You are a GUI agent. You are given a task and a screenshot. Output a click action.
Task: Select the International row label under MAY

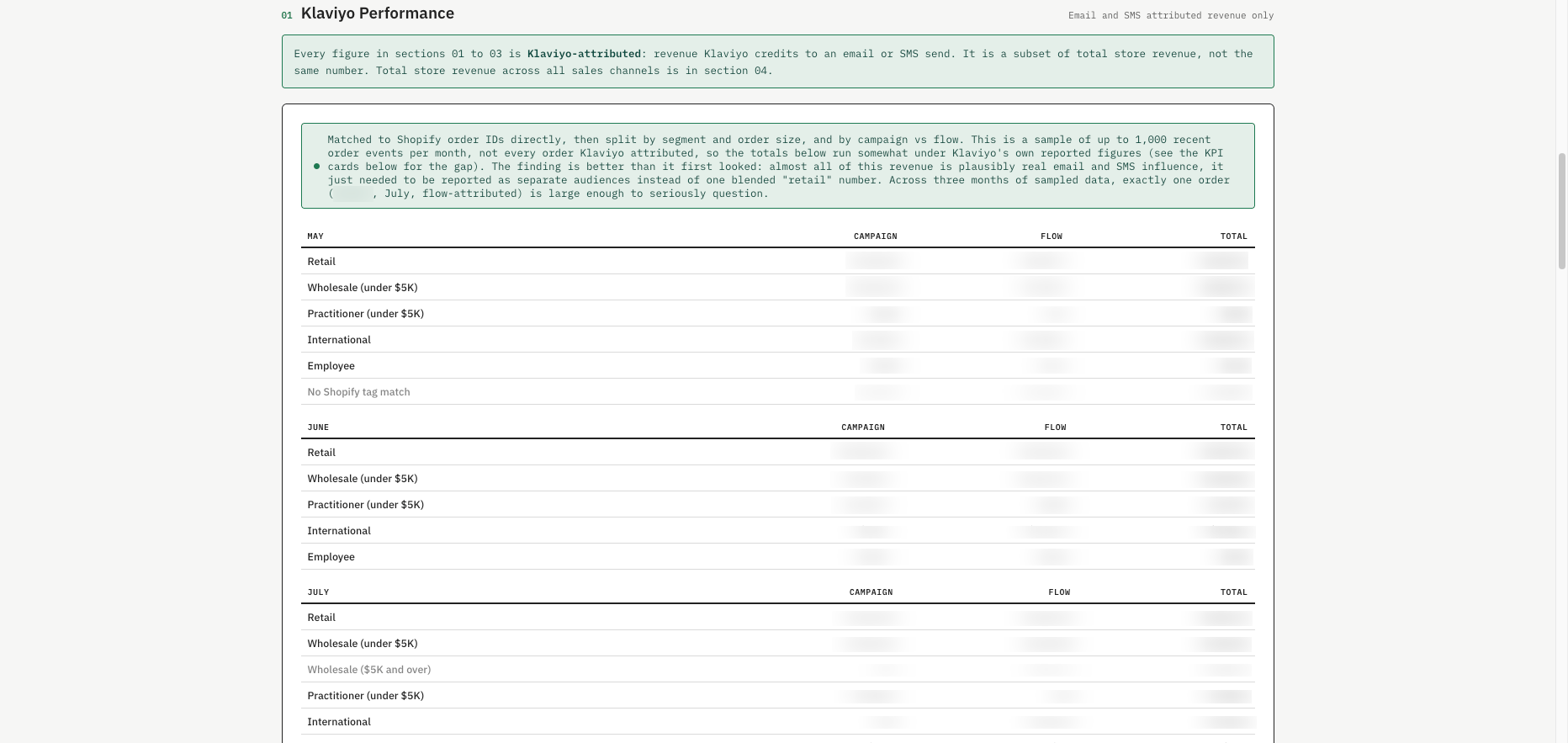coord(339,340)
